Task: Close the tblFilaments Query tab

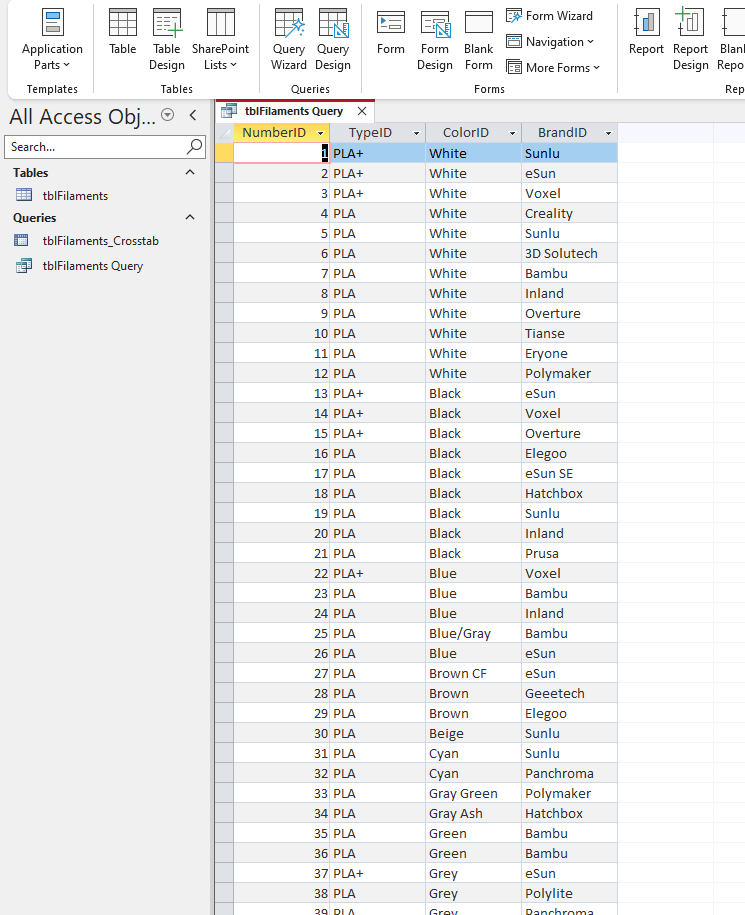Action: pyautogui.click(x=362, y=111)
